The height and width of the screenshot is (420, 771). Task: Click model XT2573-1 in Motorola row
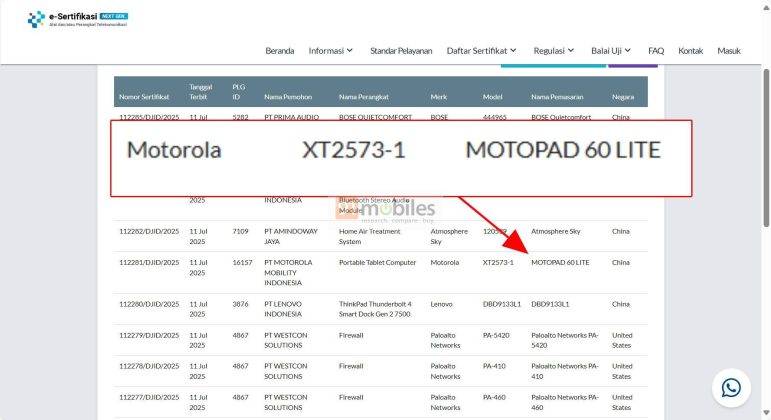click(498, 263)
